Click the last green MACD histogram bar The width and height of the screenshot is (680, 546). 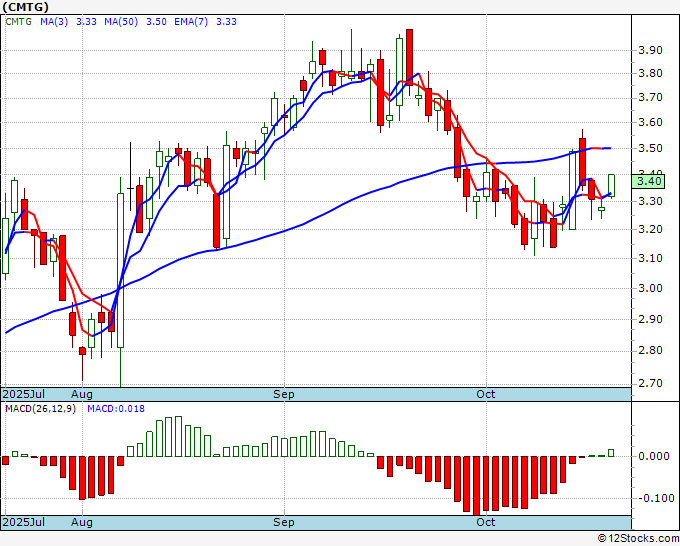click(x=611, y=453)
